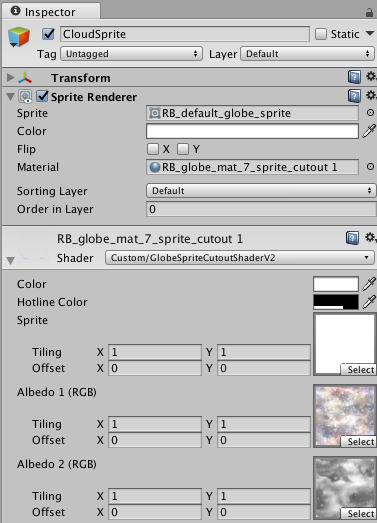Click the Inspector lock icon
Viewport: 377px width, 523px height.
coord(369,13)
